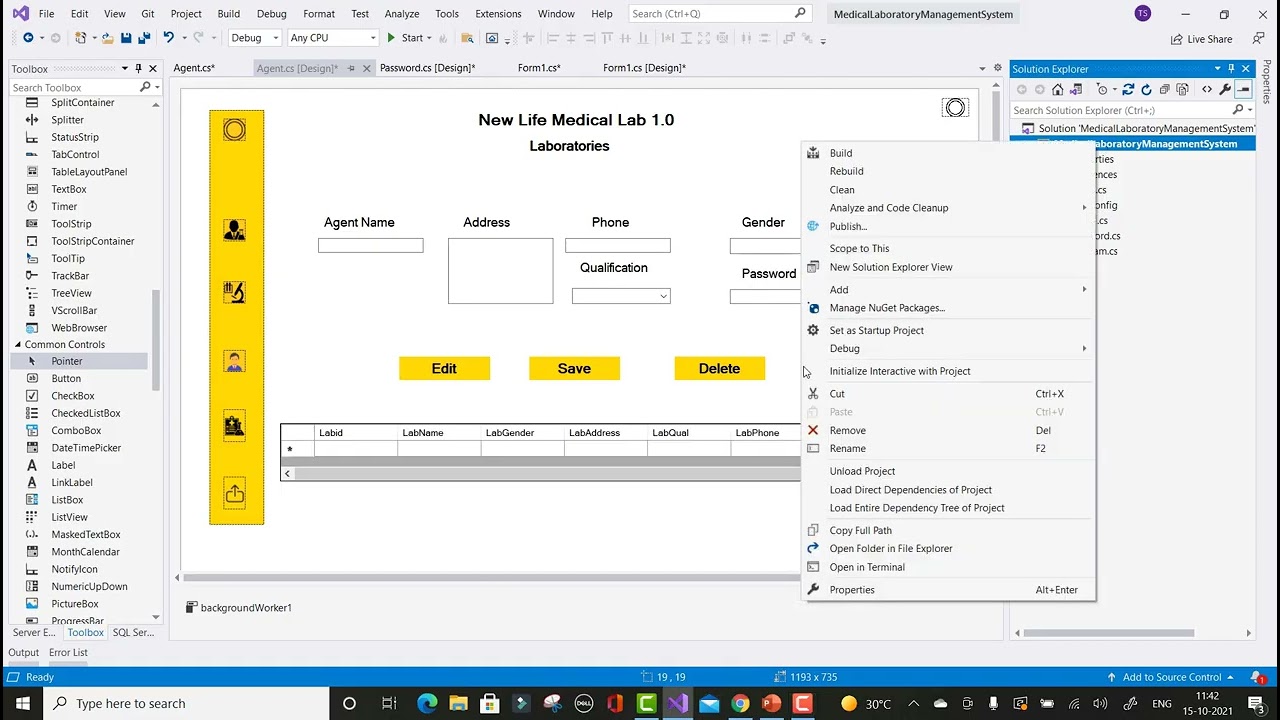
Task: Click the yellow Edit button on form
Action: [444, 369]
